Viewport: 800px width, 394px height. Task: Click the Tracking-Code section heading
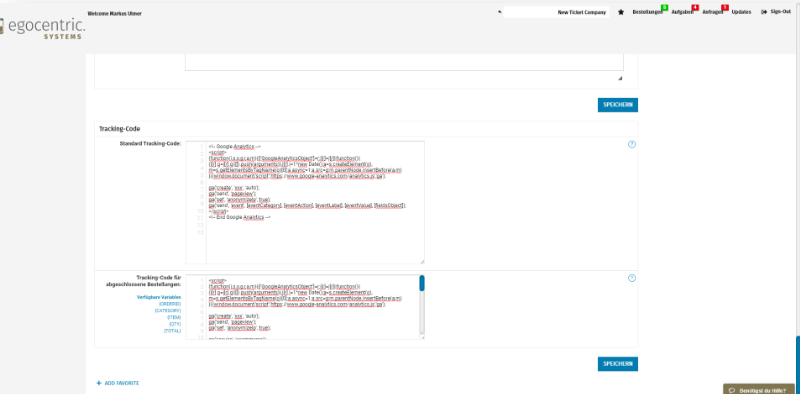(x=119, y=129)
